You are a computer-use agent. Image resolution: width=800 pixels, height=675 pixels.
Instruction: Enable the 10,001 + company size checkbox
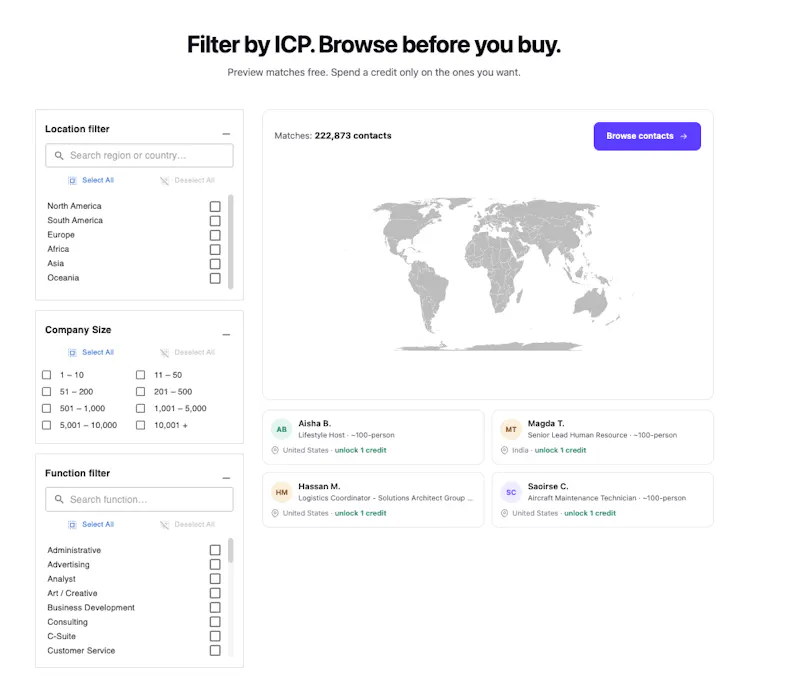140,425
